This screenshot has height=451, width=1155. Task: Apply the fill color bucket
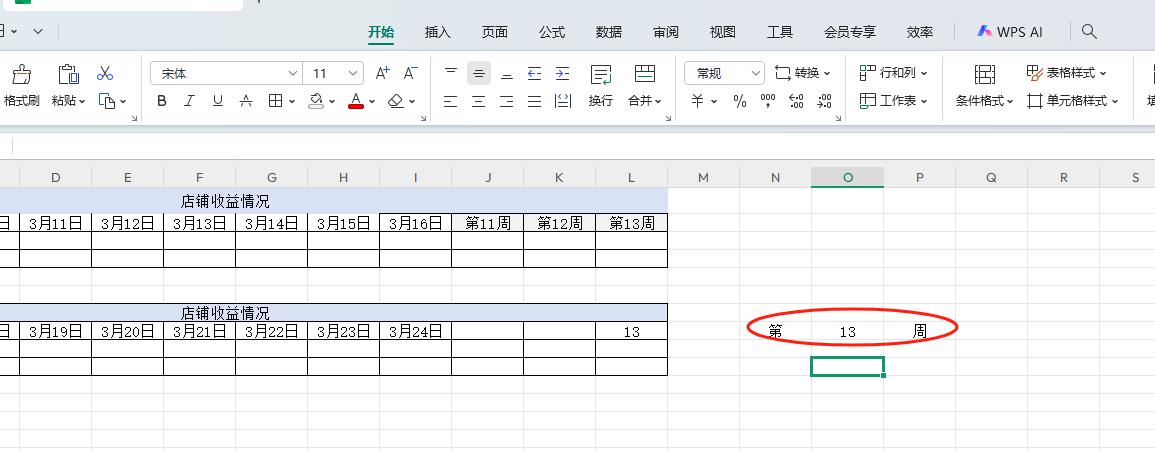(x=316, y=101)
